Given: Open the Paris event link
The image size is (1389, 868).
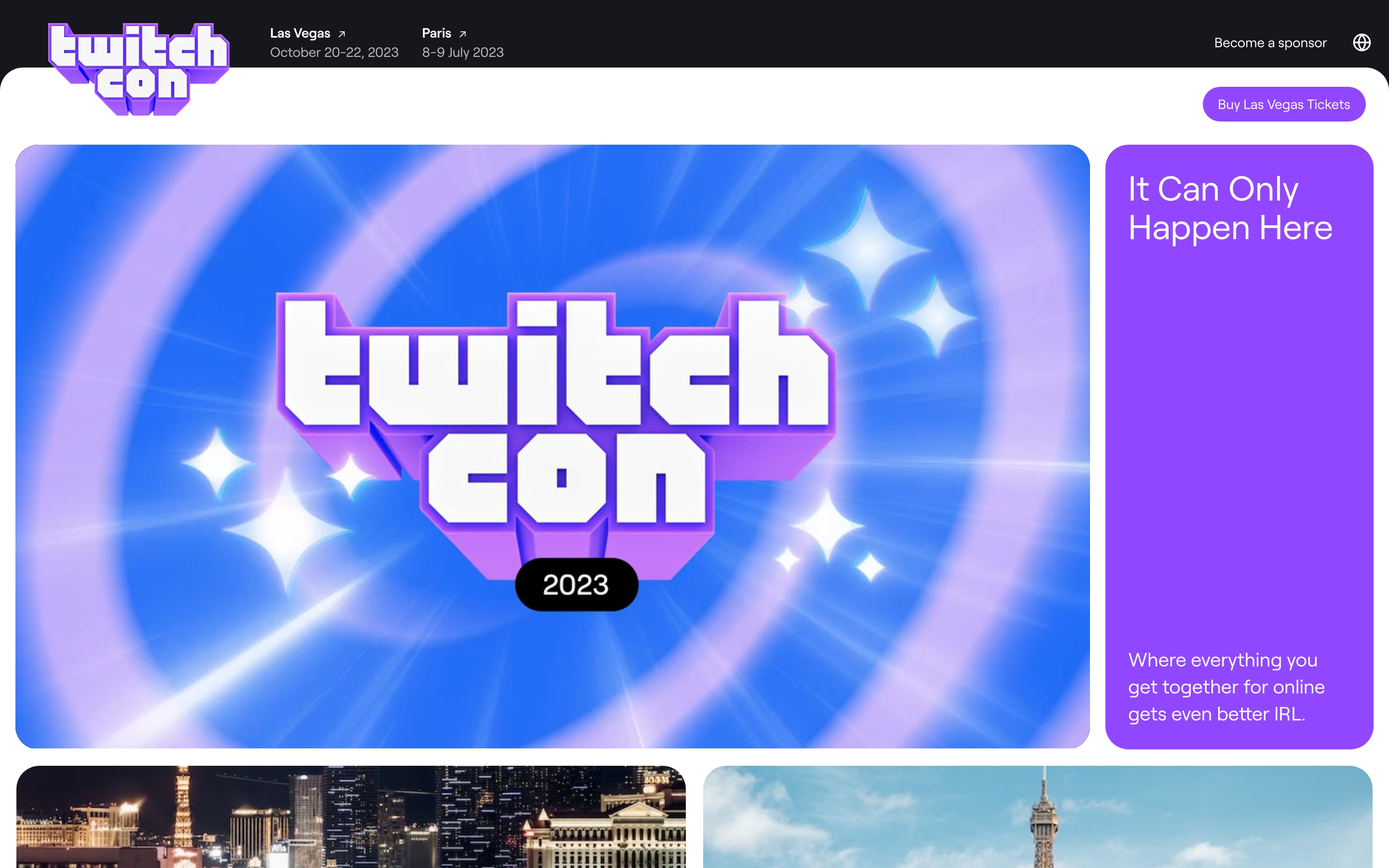Looking at the screenshot, I should coord(436,33).
